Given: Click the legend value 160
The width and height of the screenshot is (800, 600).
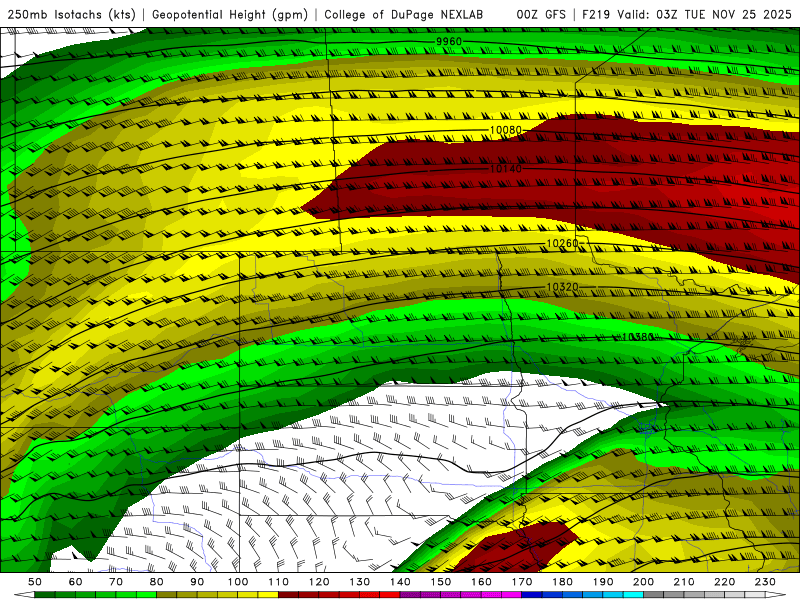Looking at the screenshot, I should coord(481,582).
